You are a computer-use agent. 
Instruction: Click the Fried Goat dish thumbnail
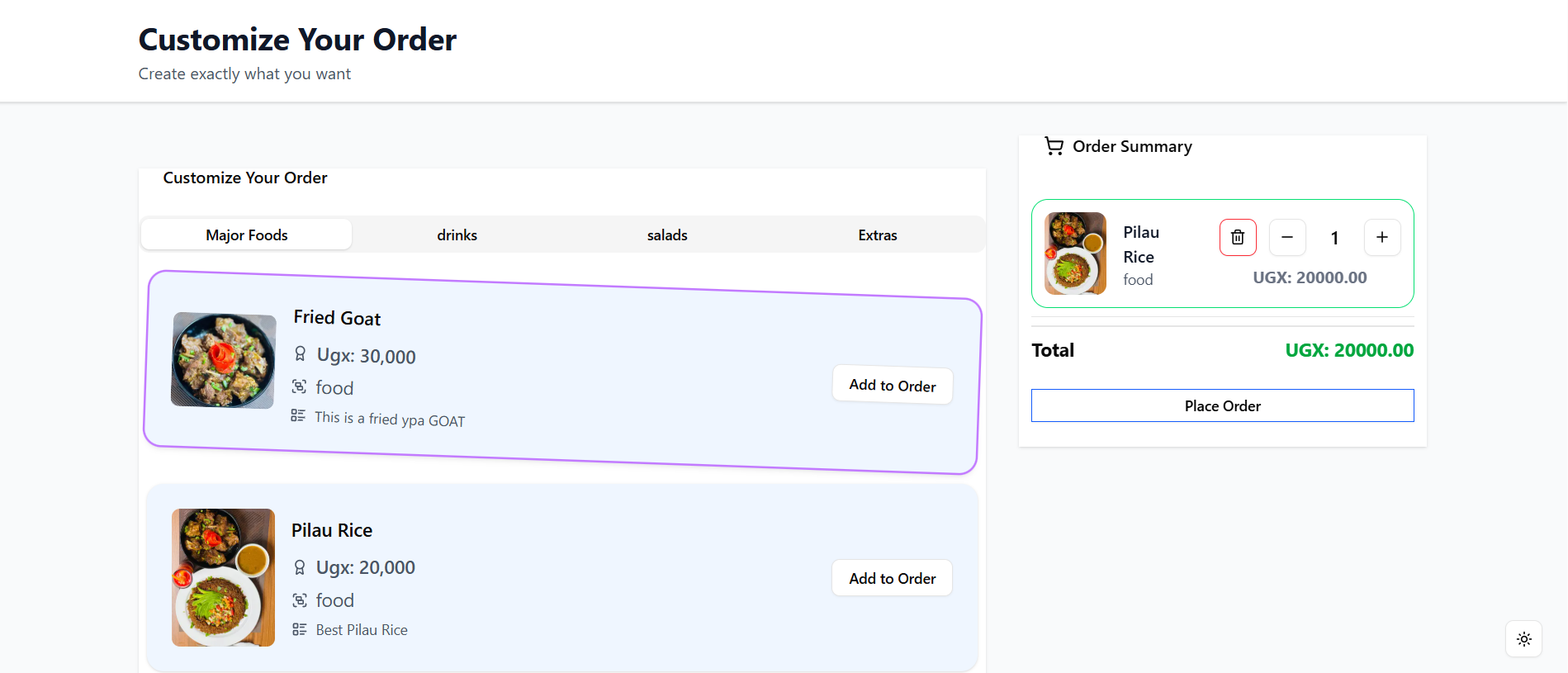(223, 360)
